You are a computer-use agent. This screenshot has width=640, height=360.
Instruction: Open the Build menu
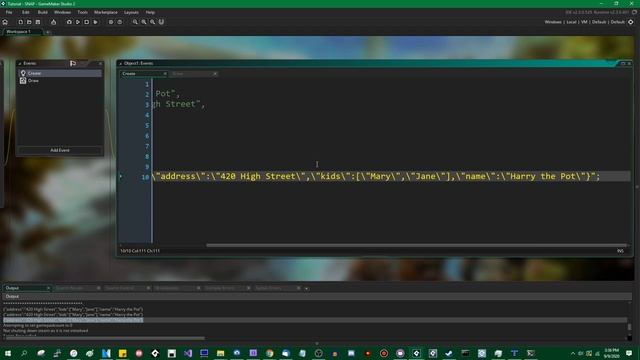(42, 12)
